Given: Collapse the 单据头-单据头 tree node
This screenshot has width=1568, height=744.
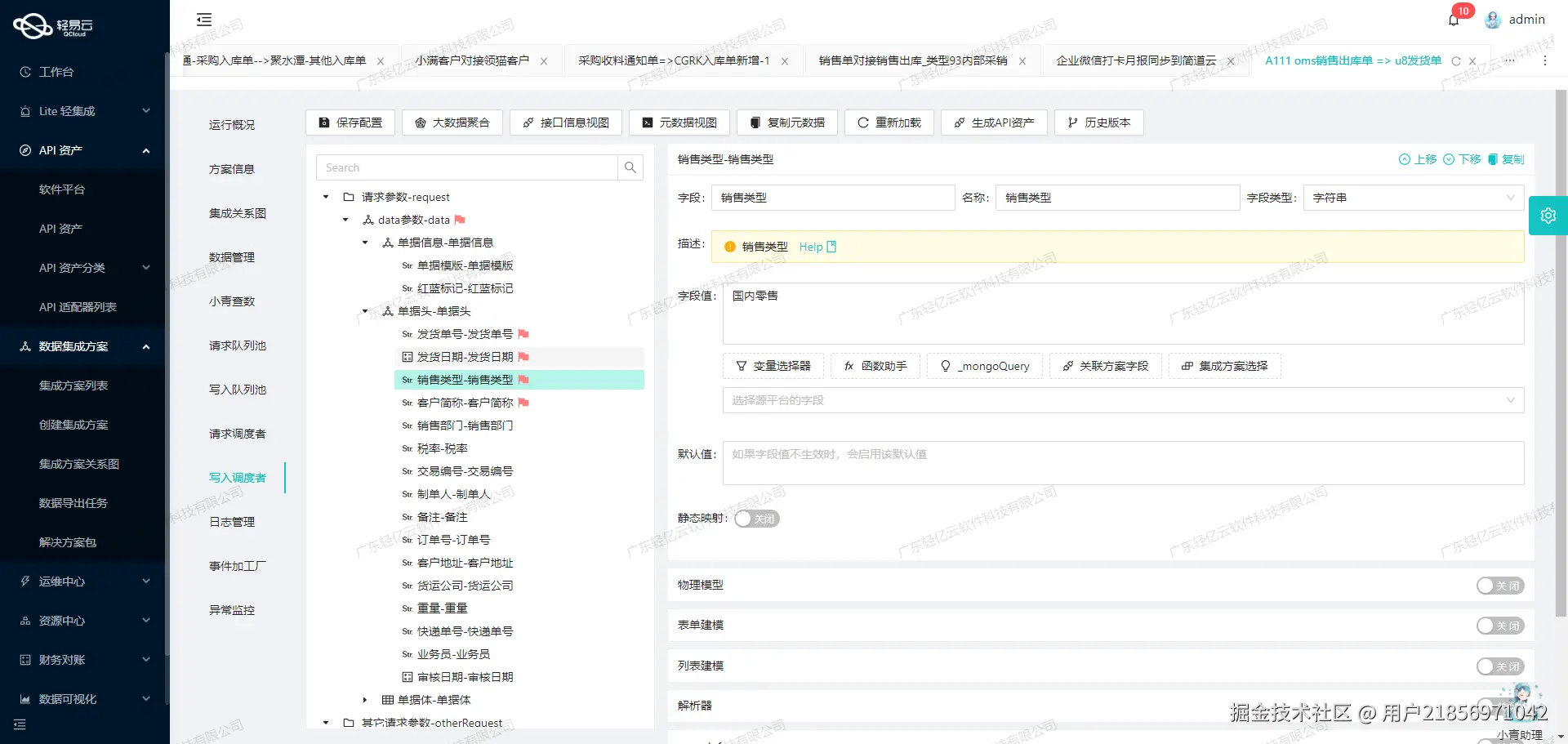Looking at the screenshot, I should coord(365,311).
